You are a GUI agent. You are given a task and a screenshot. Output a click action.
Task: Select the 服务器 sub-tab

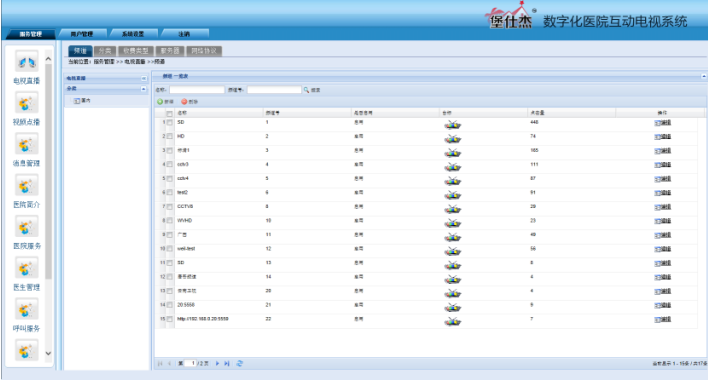170,51
